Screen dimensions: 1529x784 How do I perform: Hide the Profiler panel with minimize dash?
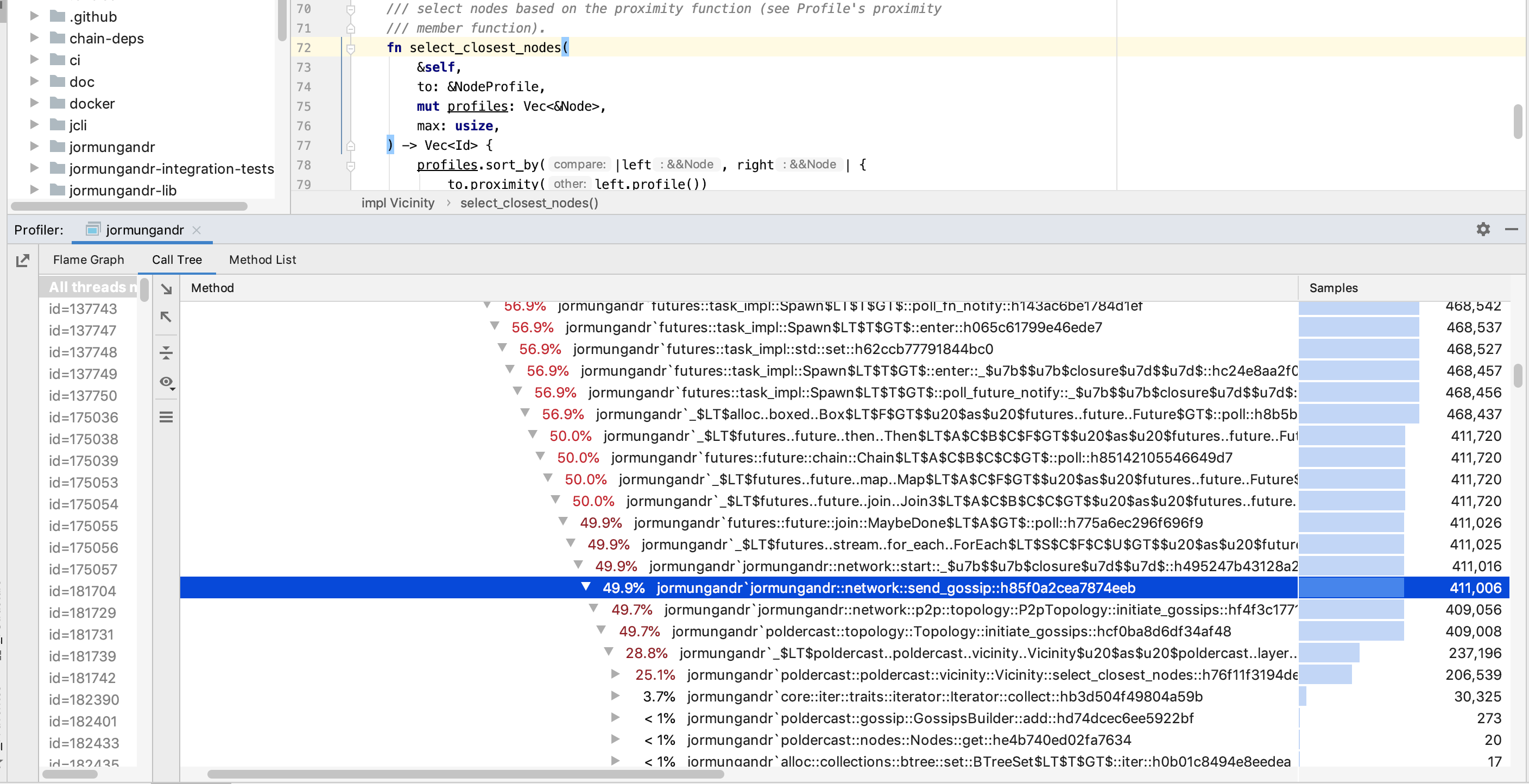click(1511, 229)
